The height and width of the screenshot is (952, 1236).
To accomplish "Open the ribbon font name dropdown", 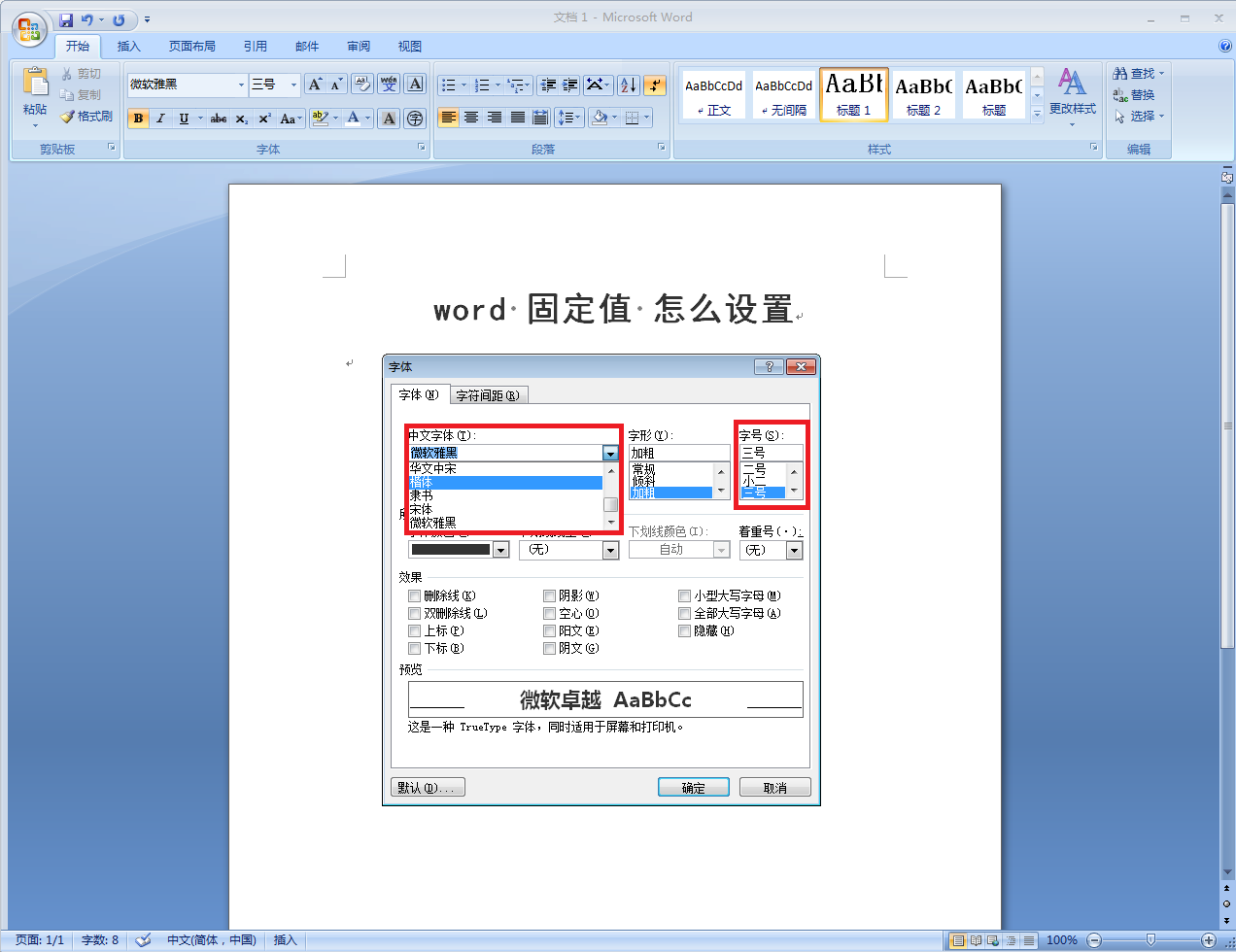I will tap(242, 85).
